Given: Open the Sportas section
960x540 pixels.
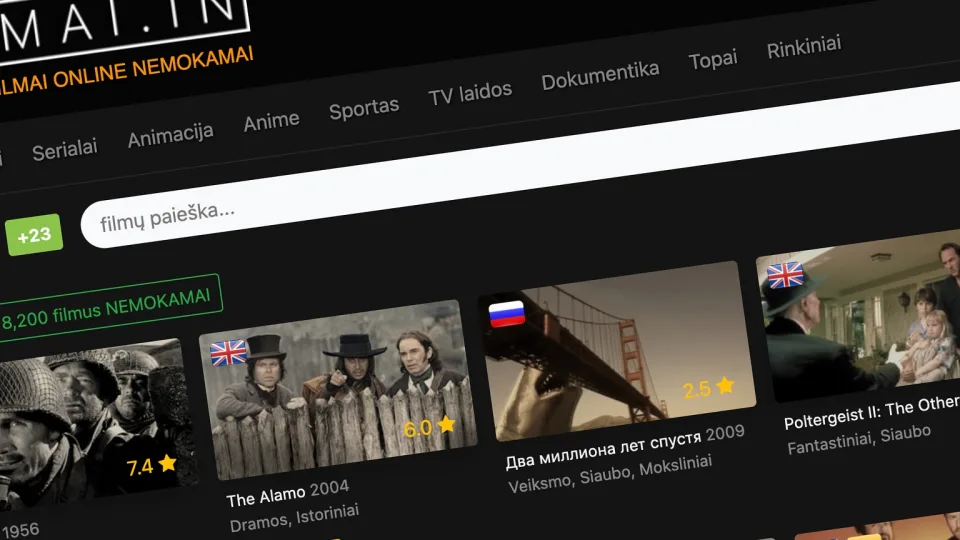Looking at the screenshot, I should point(364,108).
